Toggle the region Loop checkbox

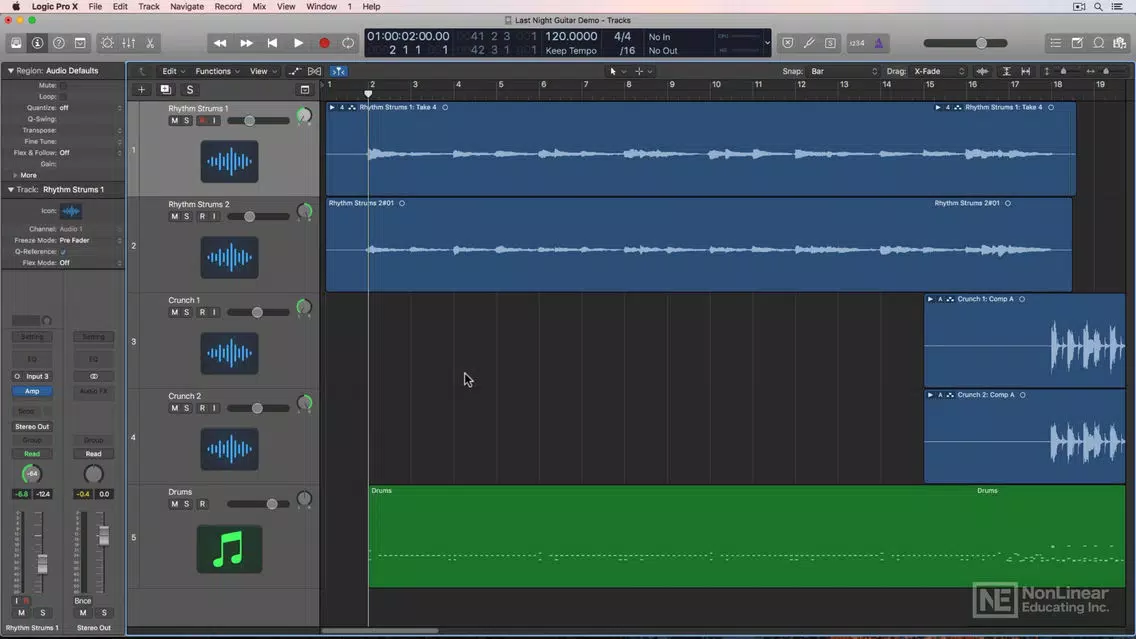63,96
